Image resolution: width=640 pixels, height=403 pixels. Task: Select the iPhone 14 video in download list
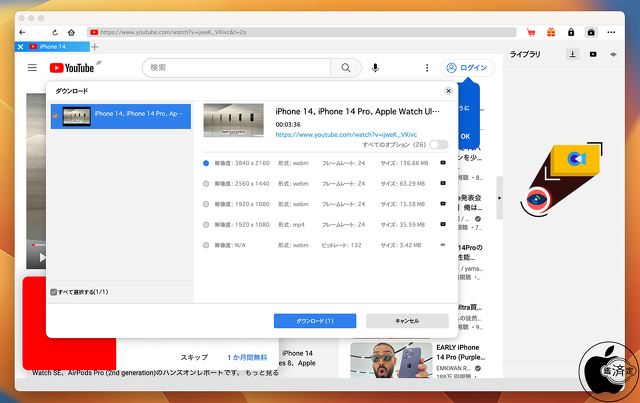(x=121, y=116)
